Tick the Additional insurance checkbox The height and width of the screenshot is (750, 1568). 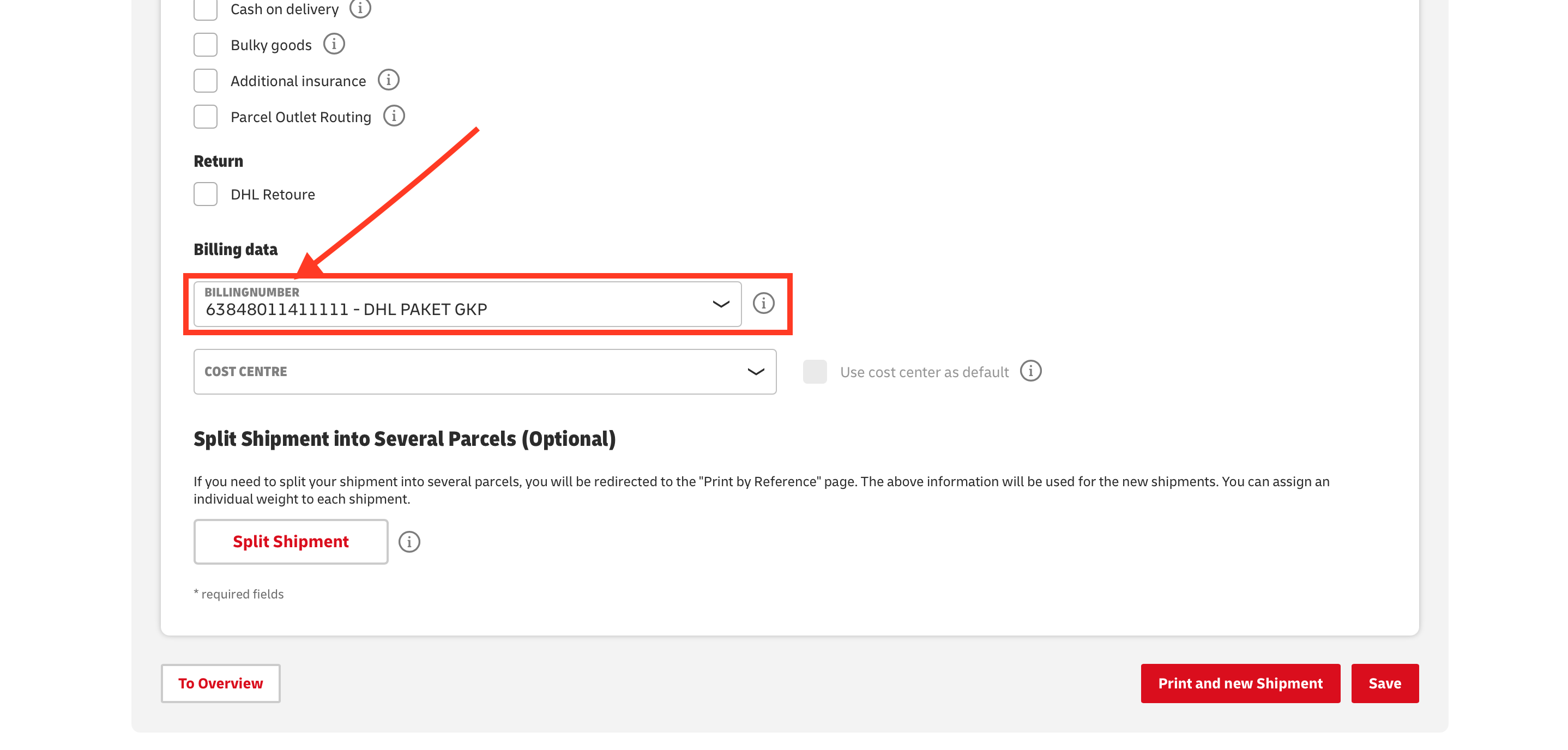click(206, 81)
